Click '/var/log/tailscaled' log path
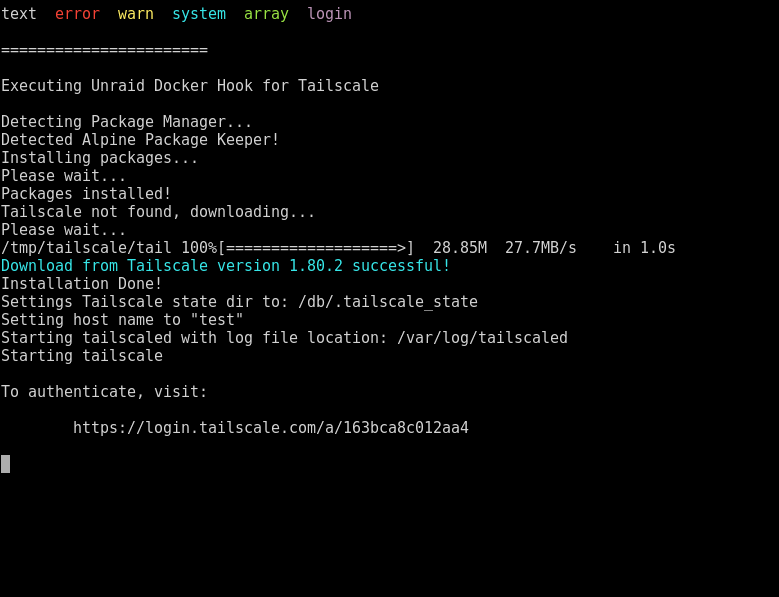Screen dimensions: 779x597 (482, 338)
